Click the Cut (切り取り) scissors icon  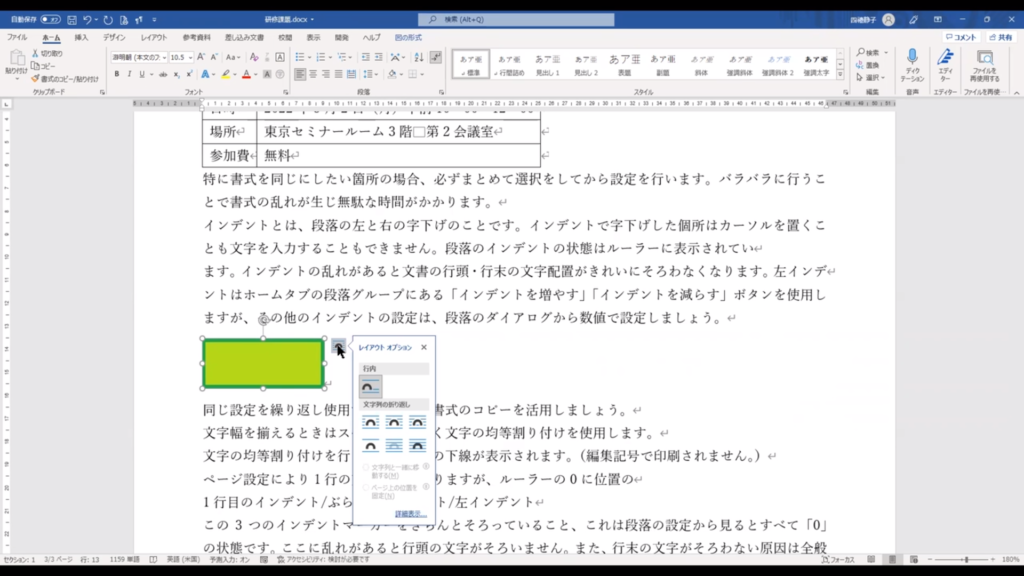click(35, 54)
